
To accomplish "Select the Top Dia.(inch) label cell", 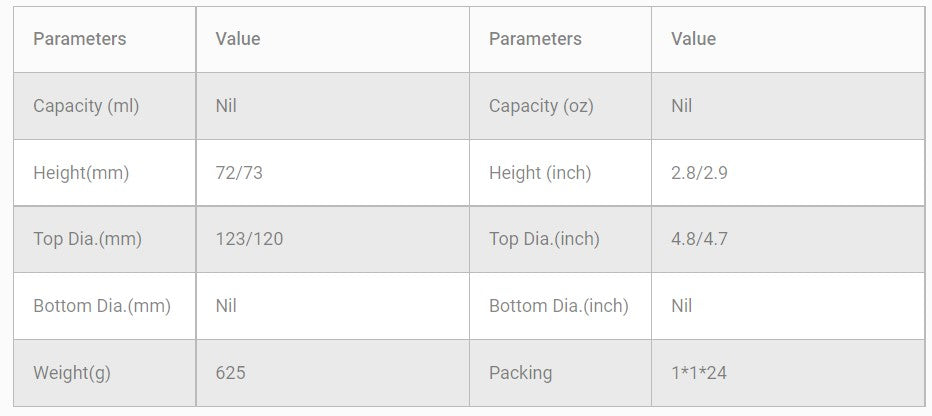I will pos(544,239).
